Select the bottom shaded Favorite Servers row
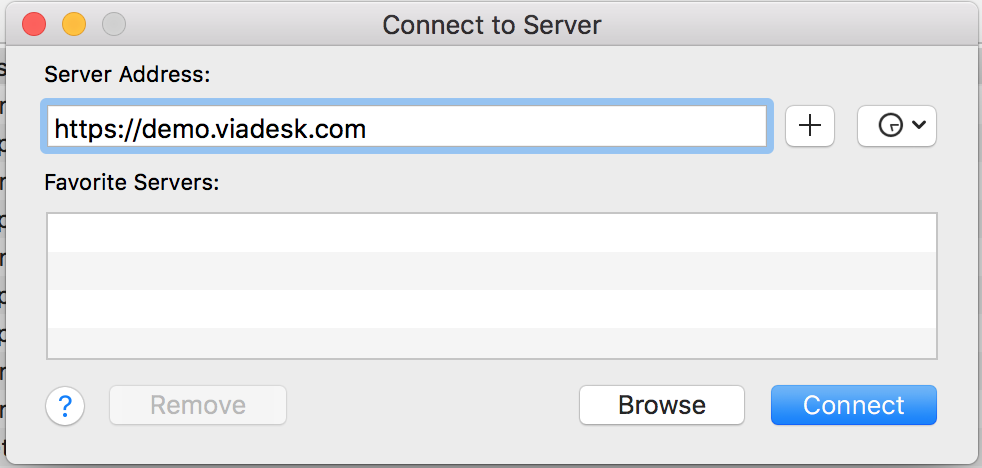The image size is (982, 468). 492,343
